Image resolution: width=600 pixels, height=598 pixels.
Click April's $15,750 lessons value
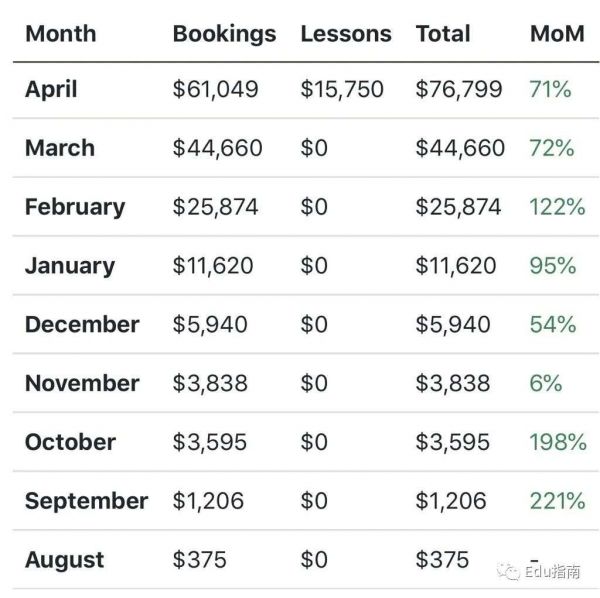(342, 89)
